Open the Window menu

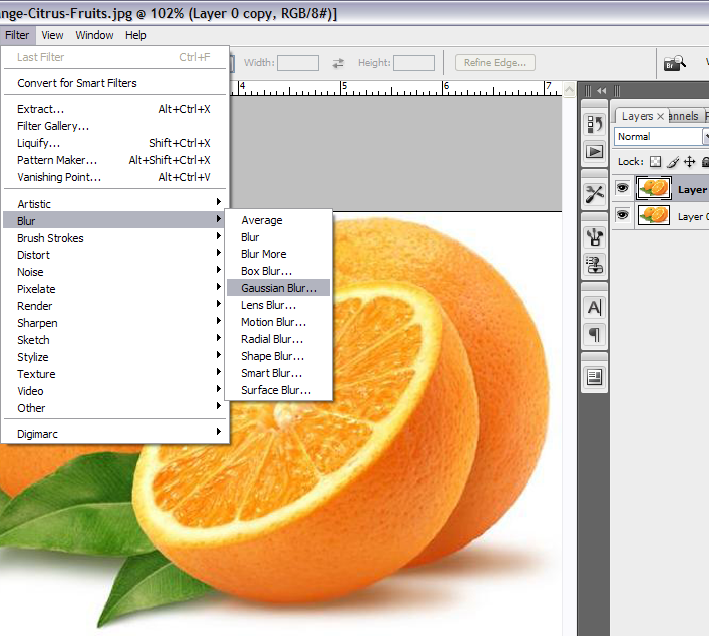94,35
